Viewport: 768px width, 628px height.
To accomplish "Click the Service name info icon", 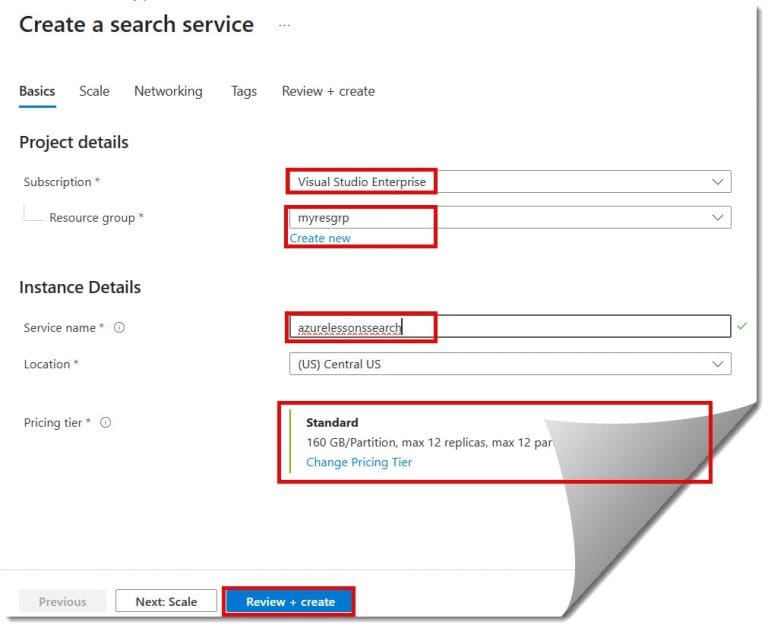I will pyautogui.click(x=119, y=327).
